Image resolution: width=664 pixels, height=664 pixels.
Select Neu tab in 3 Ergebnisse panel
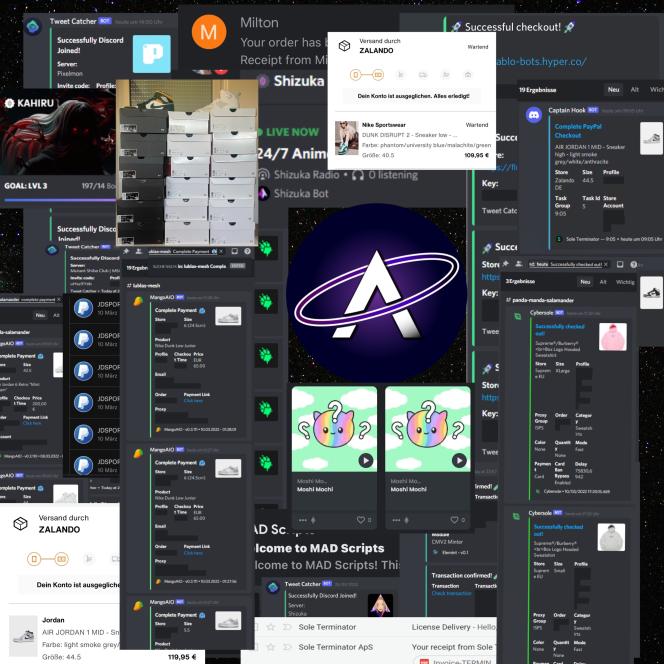(x=585, y=282)
